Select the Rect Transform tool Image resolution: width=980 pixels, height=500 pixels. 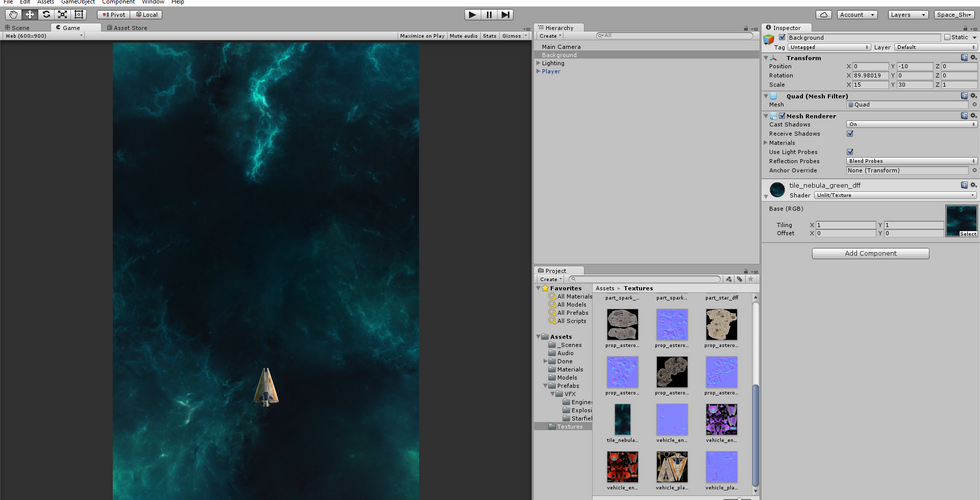tap(79, 14)
